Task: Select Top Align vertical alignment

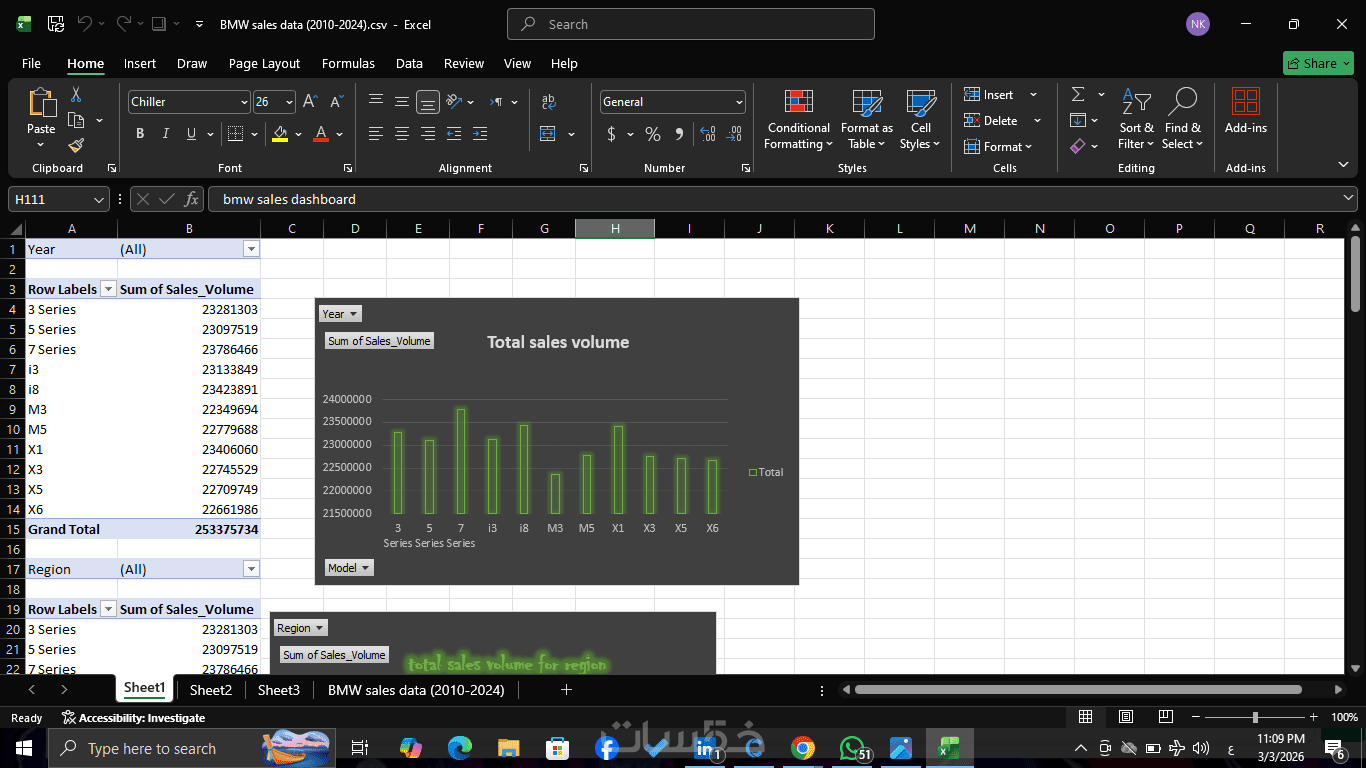Action: pos(376,102)
